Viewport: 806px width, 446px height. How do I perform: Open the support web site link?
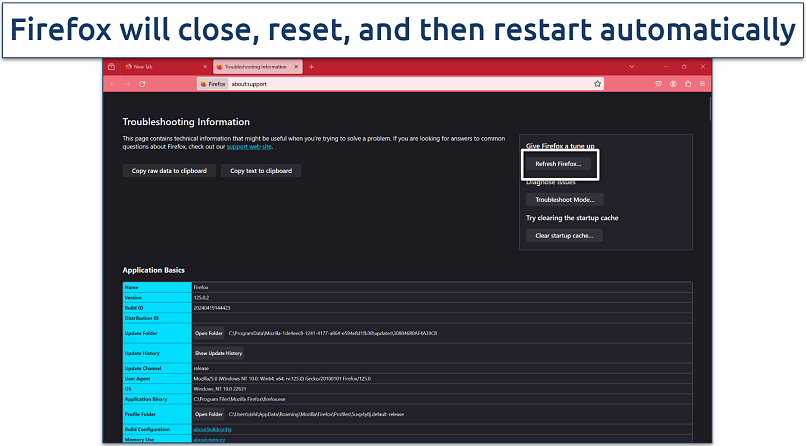click(249, 146)
